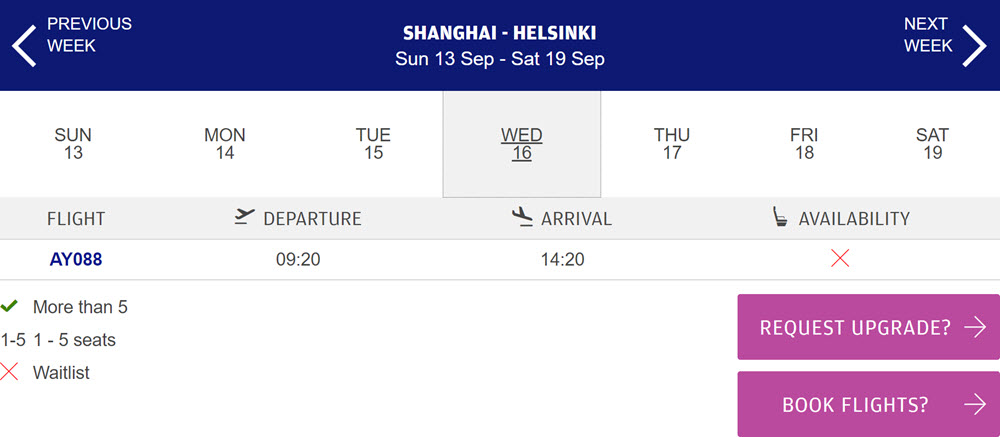Select the highlighted WED 16 tab

tap(522, 144)
